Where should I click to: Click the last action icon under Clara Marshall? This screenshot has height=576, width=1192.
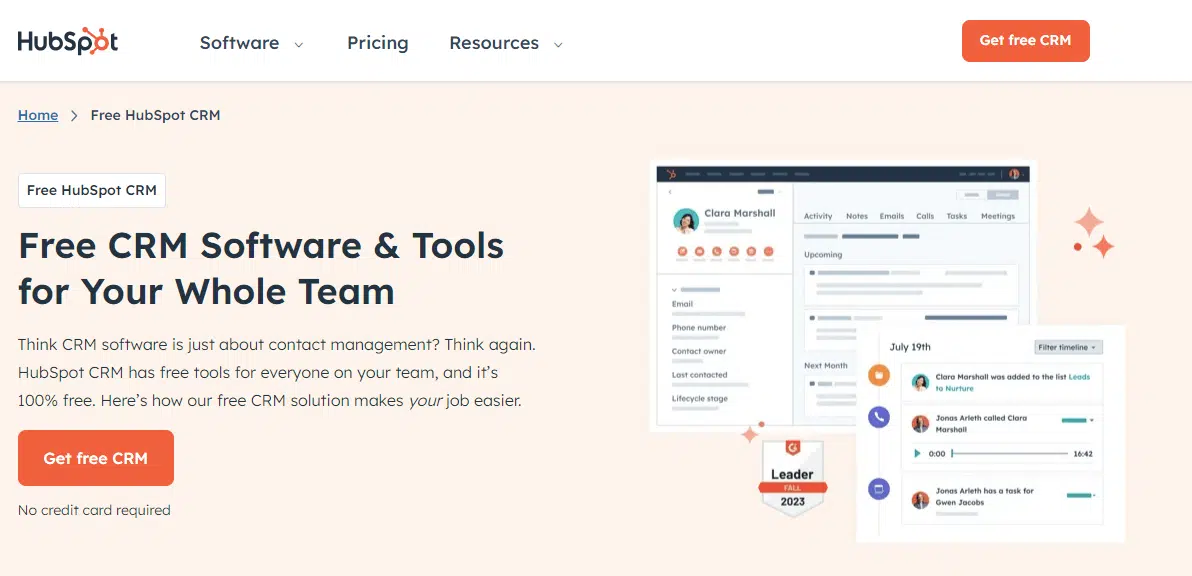pos(768,252)
